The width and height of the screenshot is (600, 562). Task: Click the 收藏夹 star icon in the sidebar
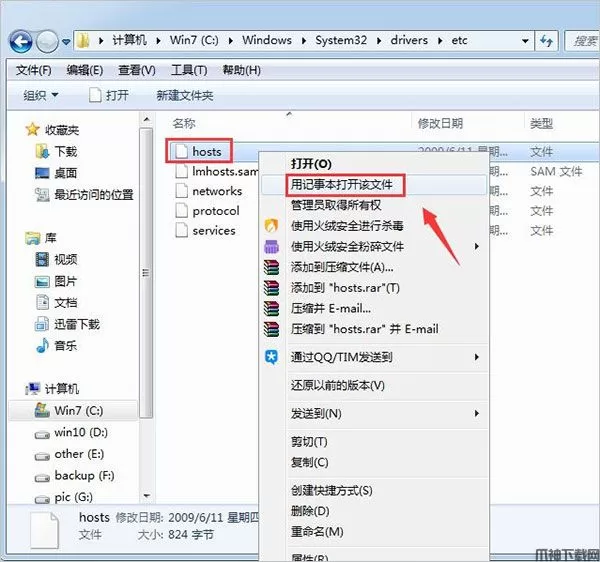pos(33,129)
